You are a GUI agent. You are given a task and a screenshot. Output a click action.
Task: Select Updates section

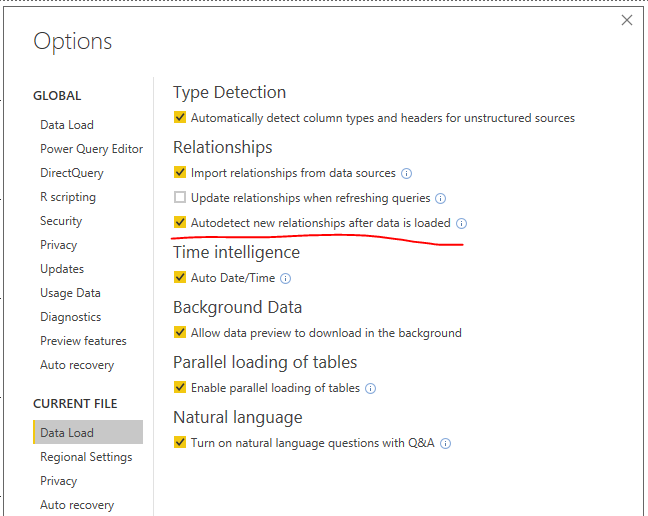62,269
